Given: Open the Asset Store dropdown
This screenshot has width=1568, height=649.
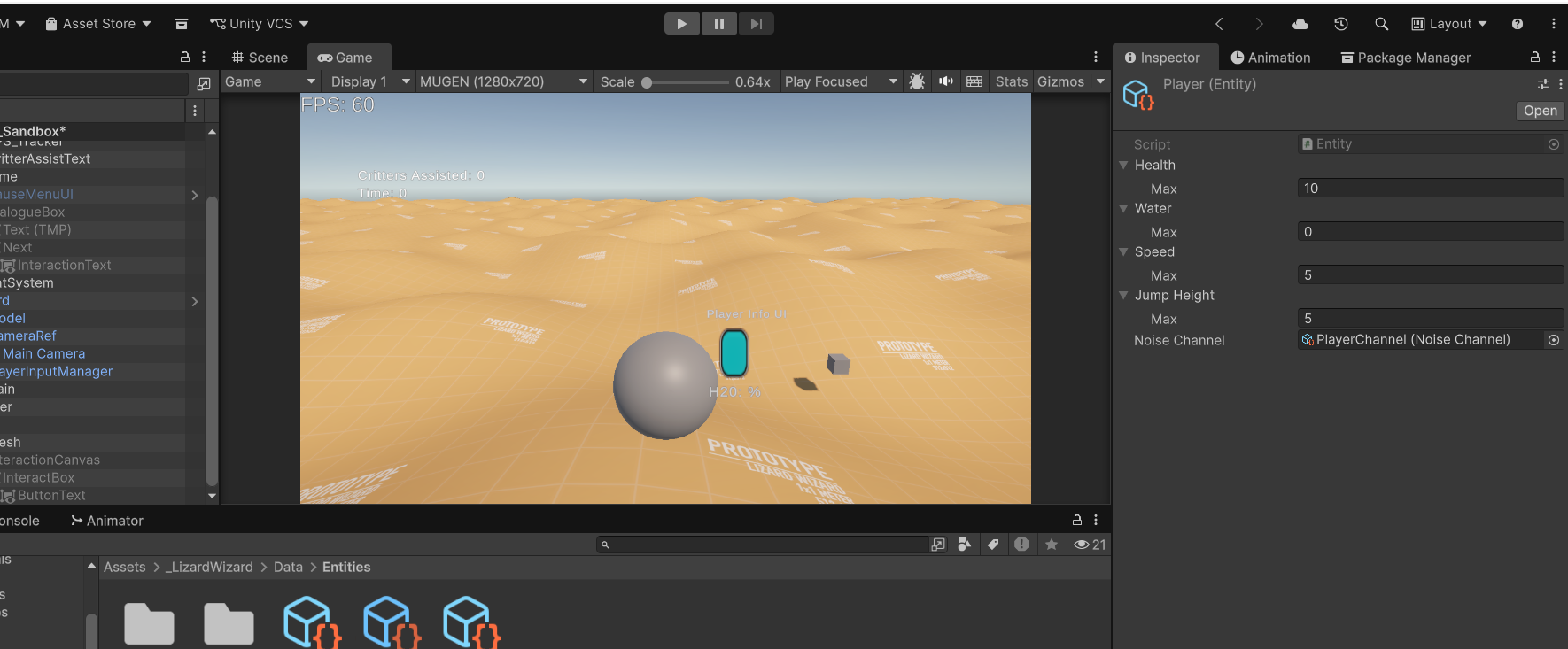Looking at the screenshot, I should click(98, 24).
